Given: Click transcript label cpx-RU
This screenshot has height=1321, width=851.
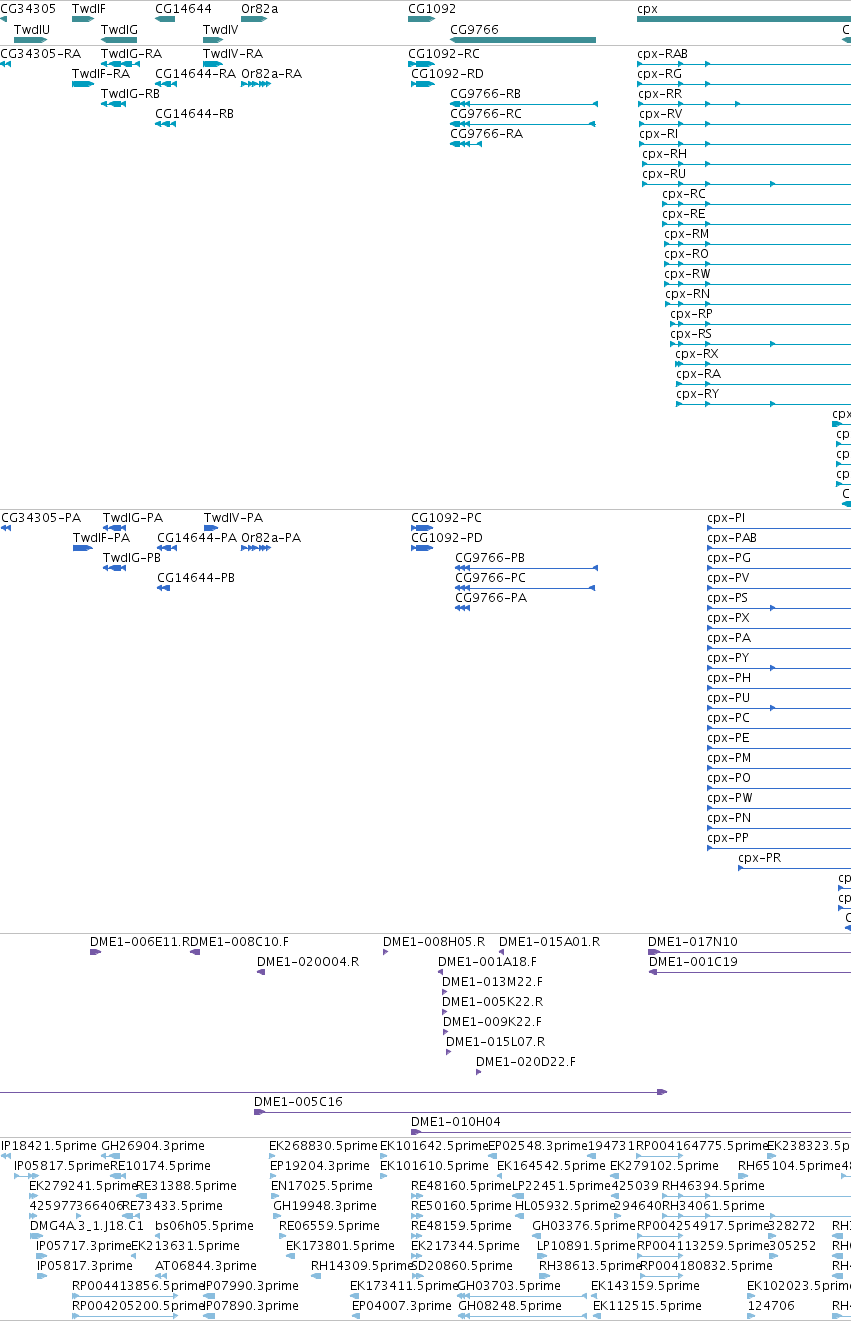Looking at the screenshot, I should [x=664, y=174].
